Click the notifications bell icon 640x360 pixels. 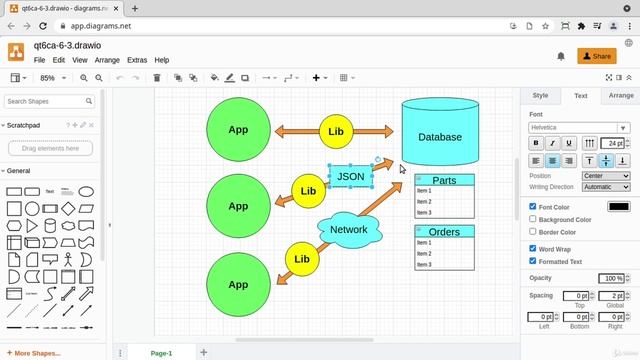(x=561, y=56)
